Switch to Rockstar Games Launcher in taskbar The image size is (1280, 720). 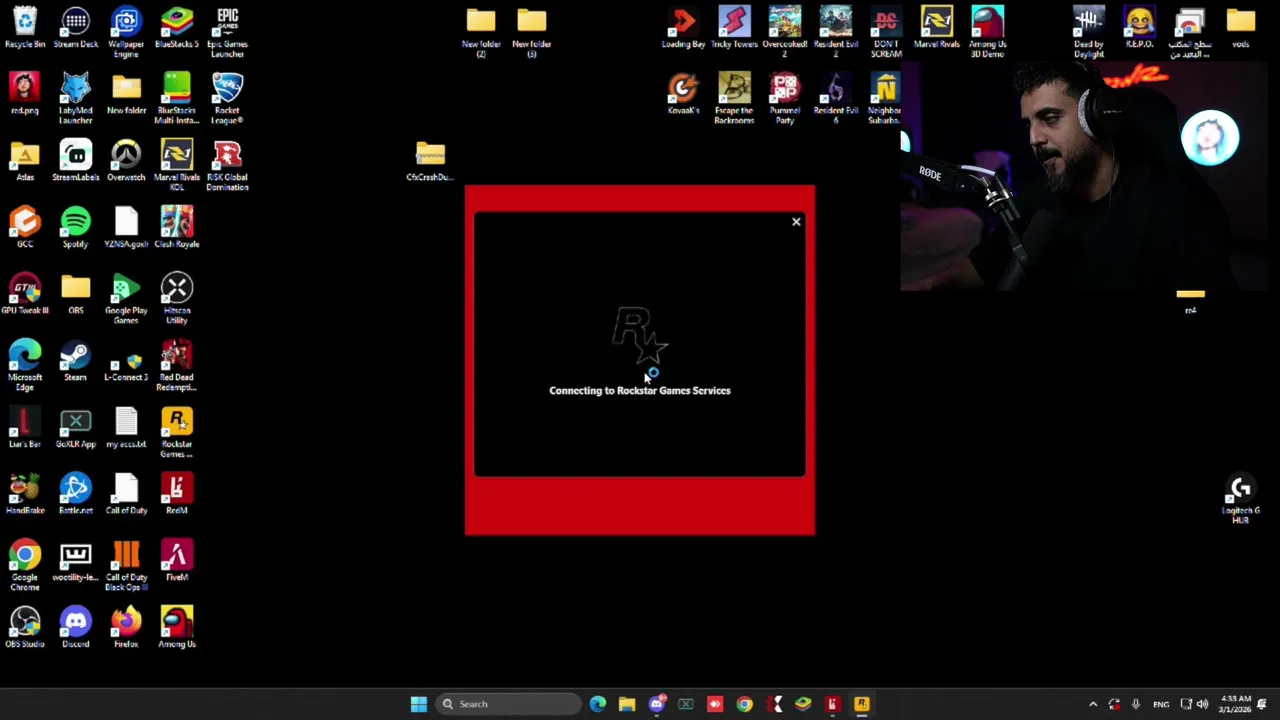861,704
